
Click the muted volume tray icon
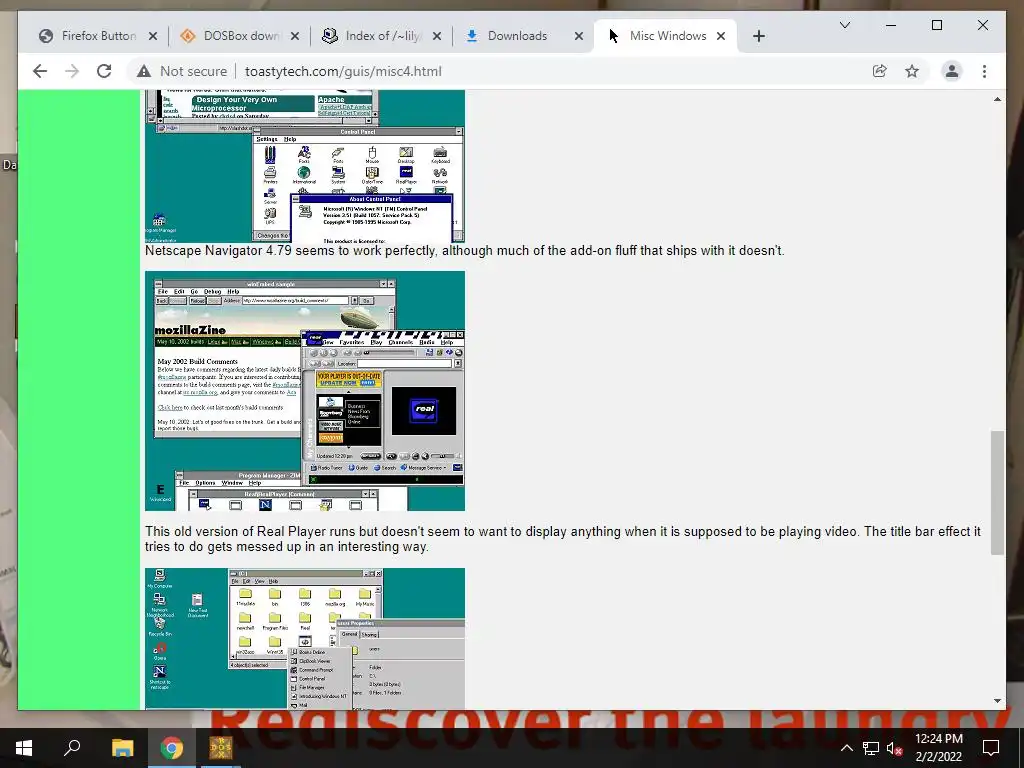tap(894, 748)
